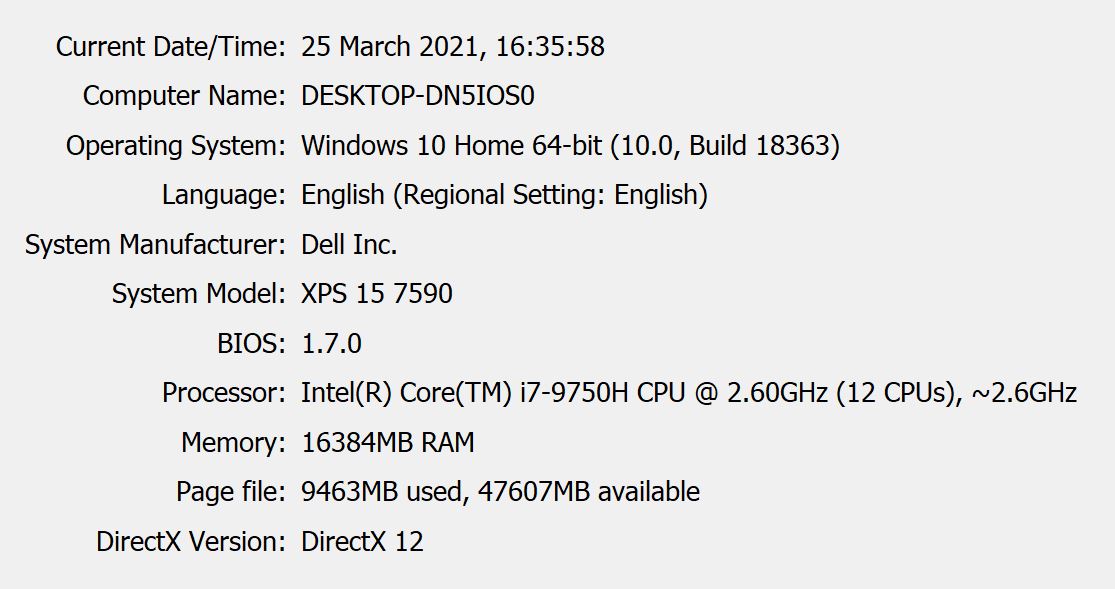
Task: Select the English Regional Setting value
Action: 504,195
